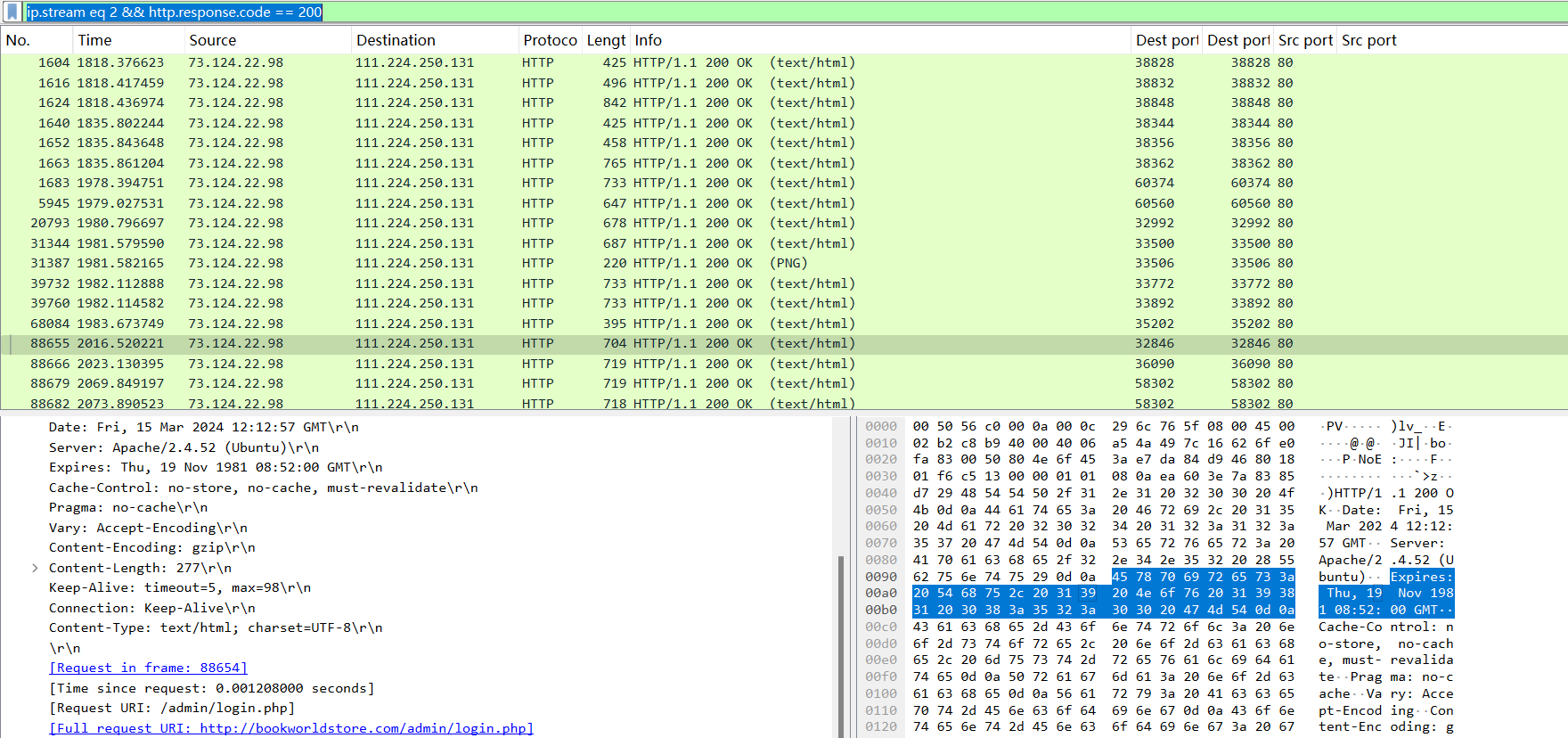This screenshot has width=1568, height=738.
Task: Click hex row at offset 00c0
Action: tap(1104, 627)
